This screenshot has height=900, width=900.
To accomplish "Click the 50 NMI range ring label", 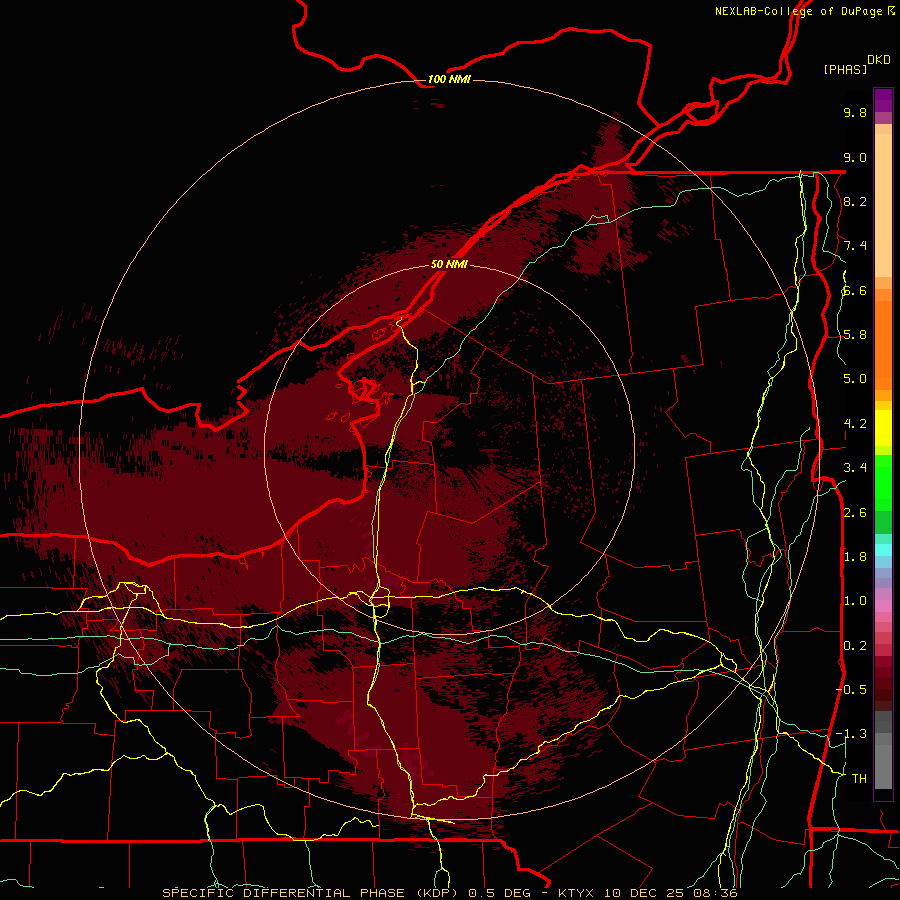I will coord(449,264).
